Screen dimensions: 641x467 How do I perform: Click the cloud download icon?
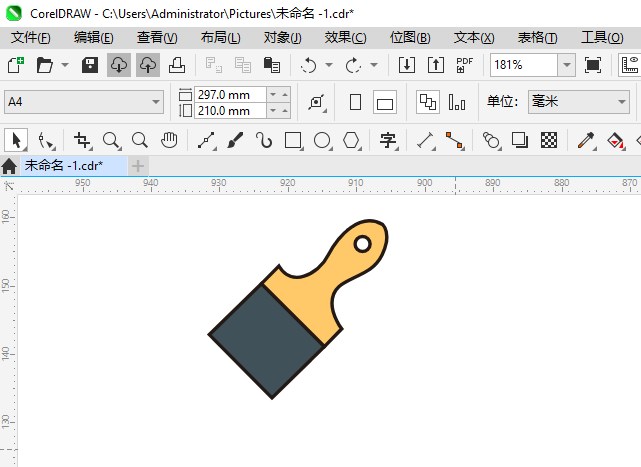click(119, 65)
